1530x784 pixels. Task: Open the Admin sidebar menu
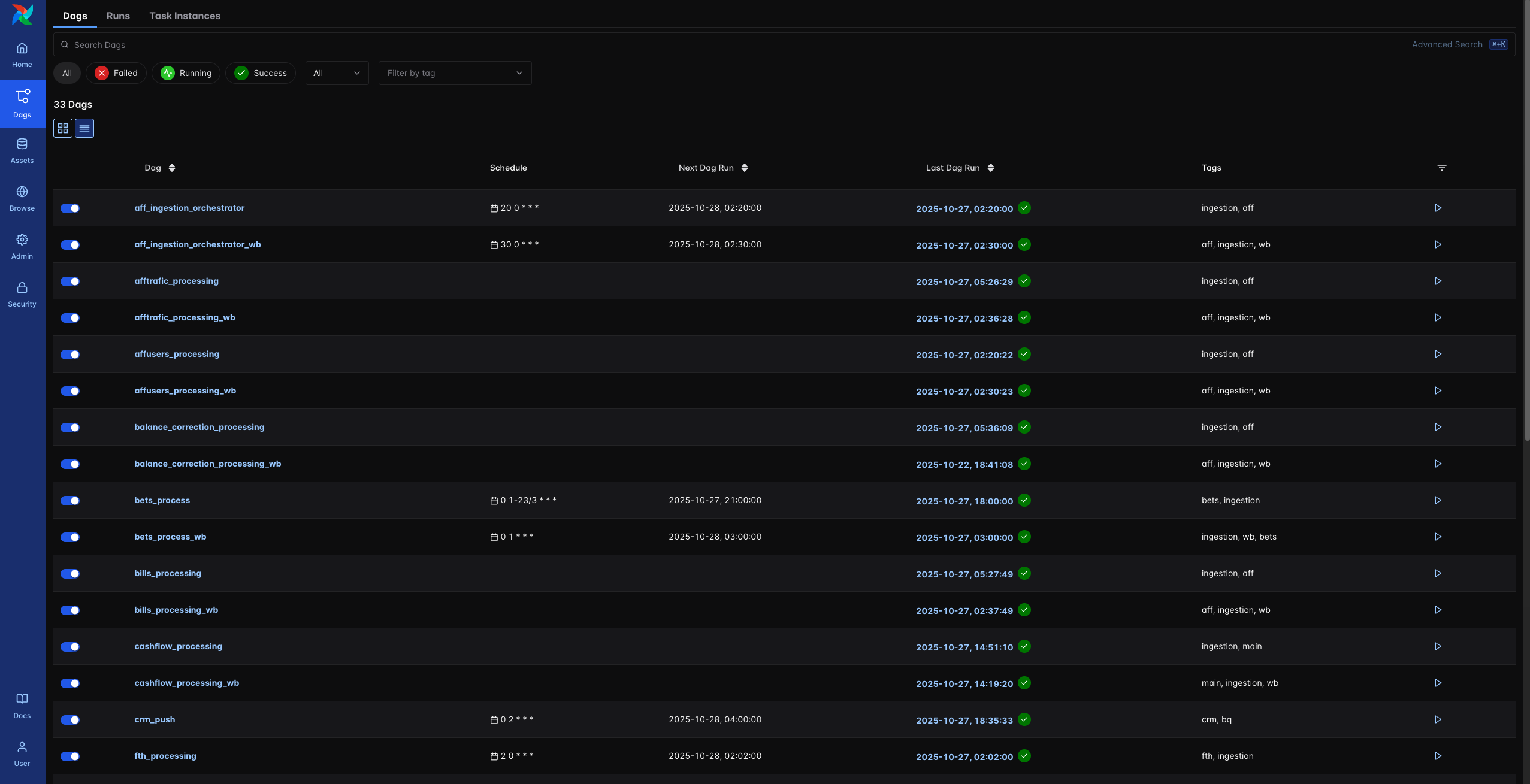[22, 247]
